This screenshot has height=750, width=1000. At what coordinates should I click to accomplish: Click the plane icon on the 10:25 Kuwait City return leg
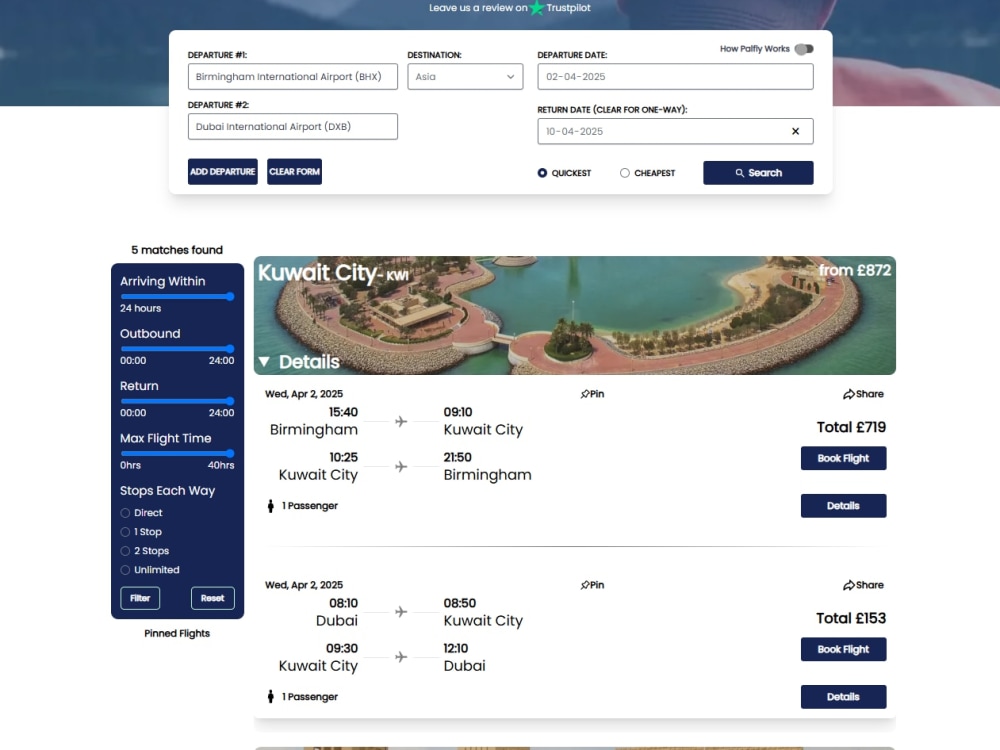401,467
